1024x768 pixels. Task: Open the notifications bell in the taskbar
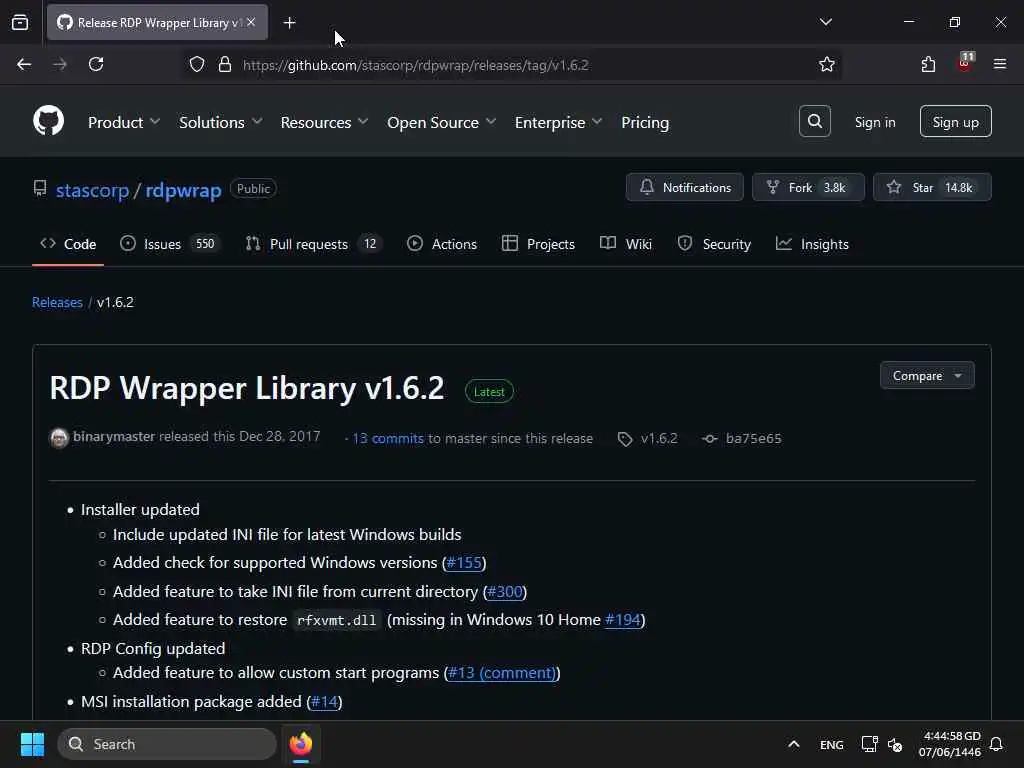(x=997, y=744)
